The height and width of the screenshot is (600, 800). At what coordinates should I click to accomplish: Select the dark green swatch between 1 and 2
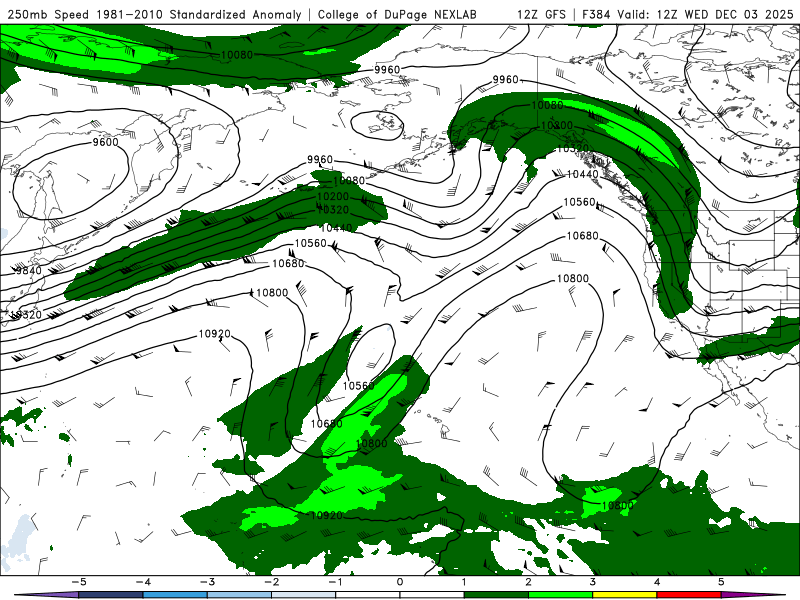pyautogui.click(x=496, y=595)
